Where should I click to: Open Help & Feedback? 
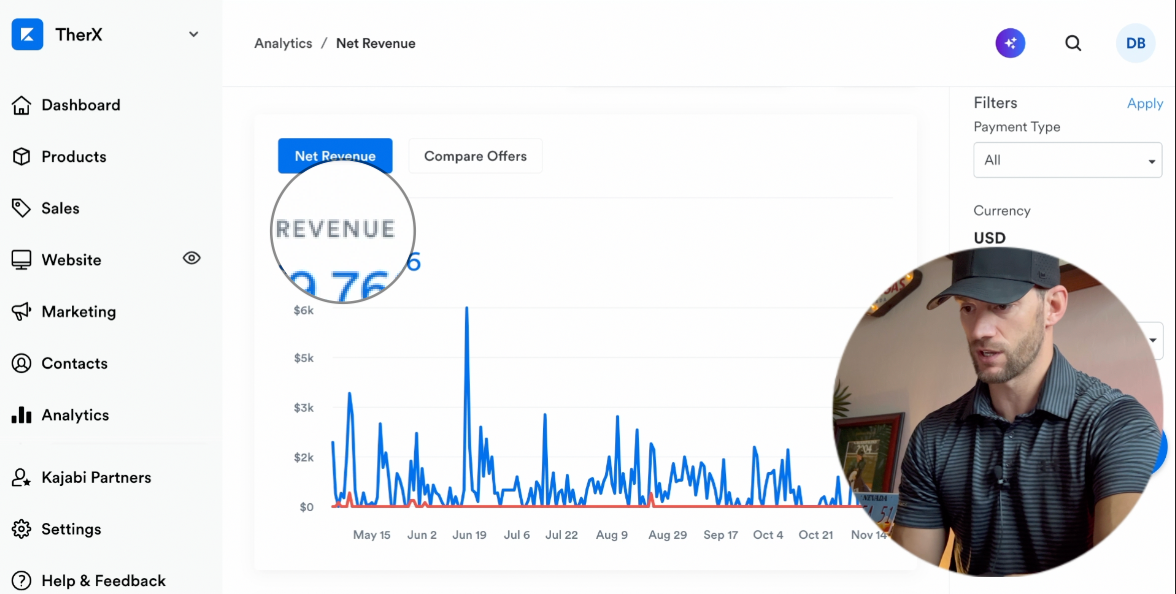[x=103, y=581]
